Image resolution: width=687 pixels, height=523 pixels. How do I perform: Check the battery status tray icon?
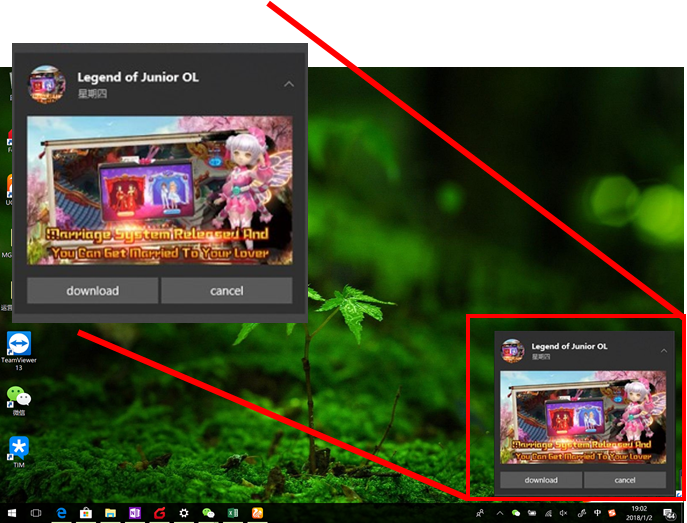pyautogui.click(x=532, y=513)
